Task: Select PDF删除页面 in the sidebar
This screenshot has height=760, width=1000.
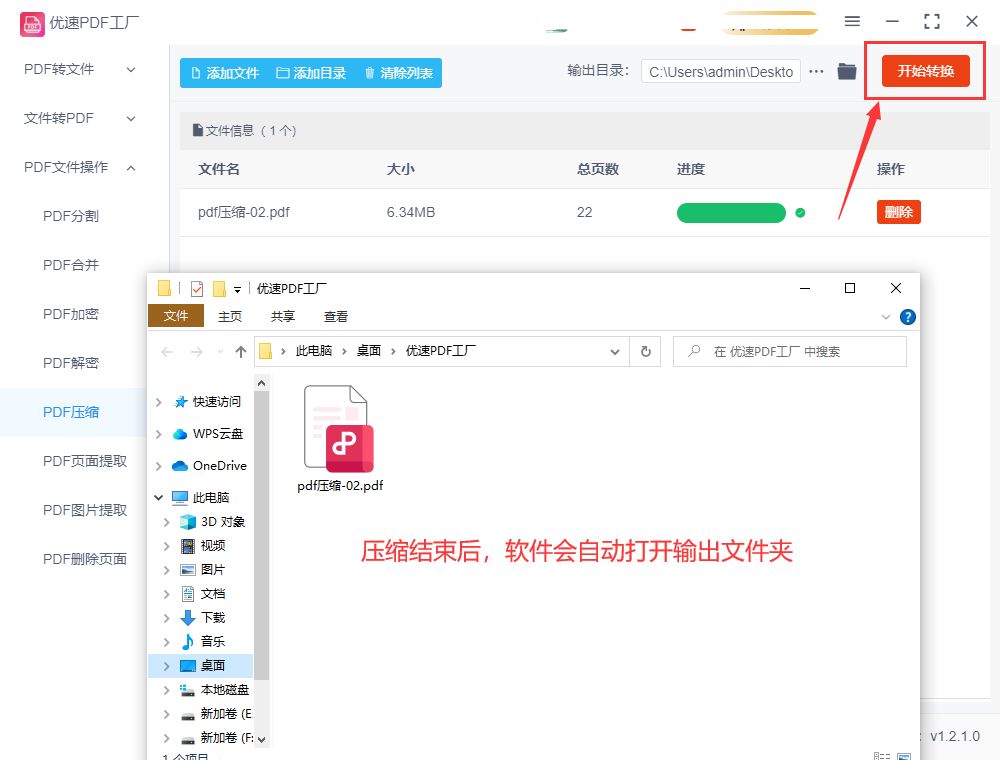Action: click(85, 559)
